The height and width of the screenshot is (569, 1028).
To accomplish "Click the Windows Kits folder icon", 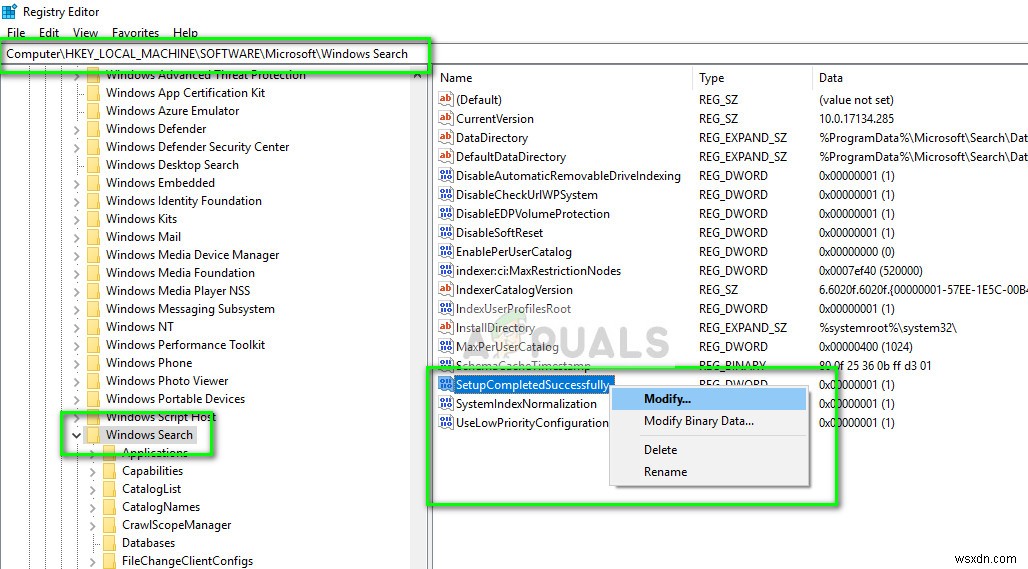I will click(94, 219).
